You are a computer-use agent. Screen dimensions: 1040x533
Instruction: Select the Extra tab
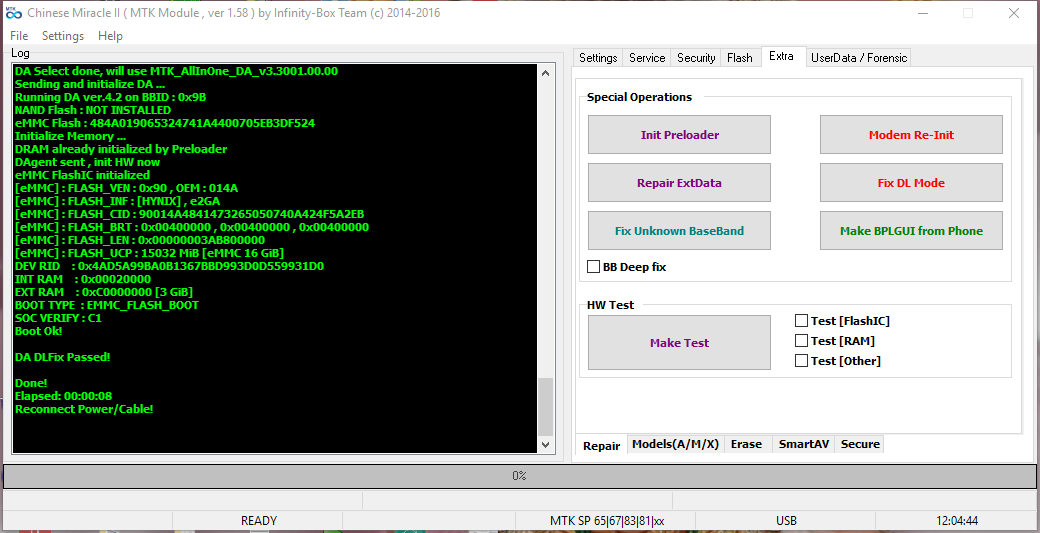click(x=781, y=56)
